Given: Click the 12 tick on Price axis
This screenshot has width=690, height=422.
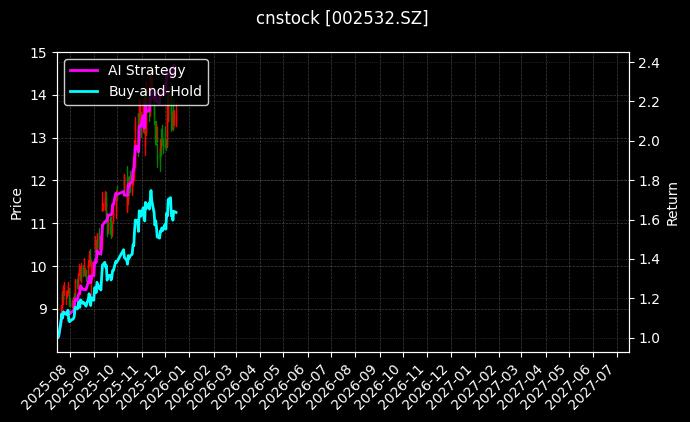Looking at the screenshot, I should (38, 181).
